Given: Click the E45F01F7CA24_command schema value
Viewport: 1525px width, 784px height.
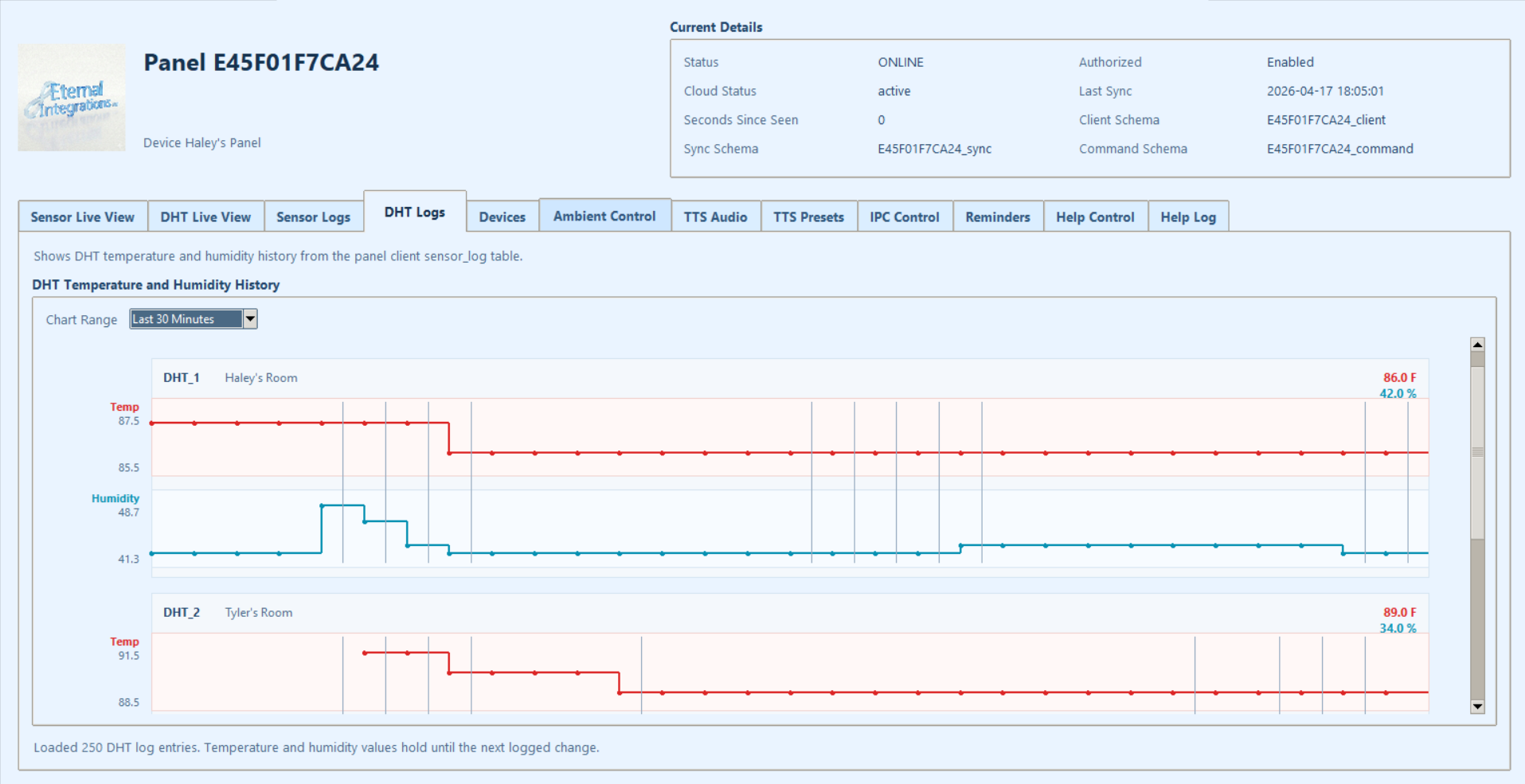Looking at the screenshot, I should [x=1340, y=149].
